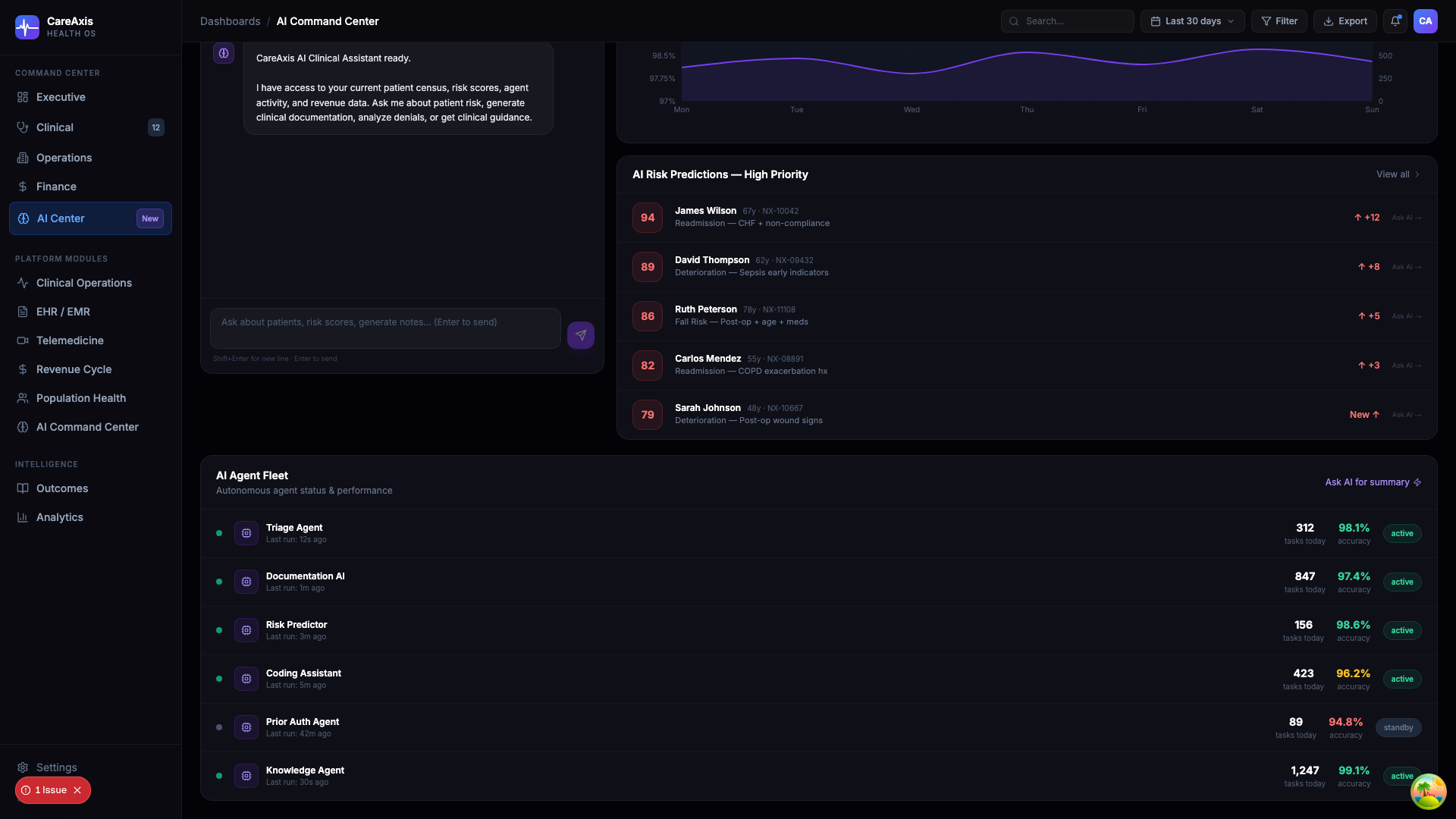Open the Executive menu item
This screenshot has height=819, width=1456.
coord(90,97)
